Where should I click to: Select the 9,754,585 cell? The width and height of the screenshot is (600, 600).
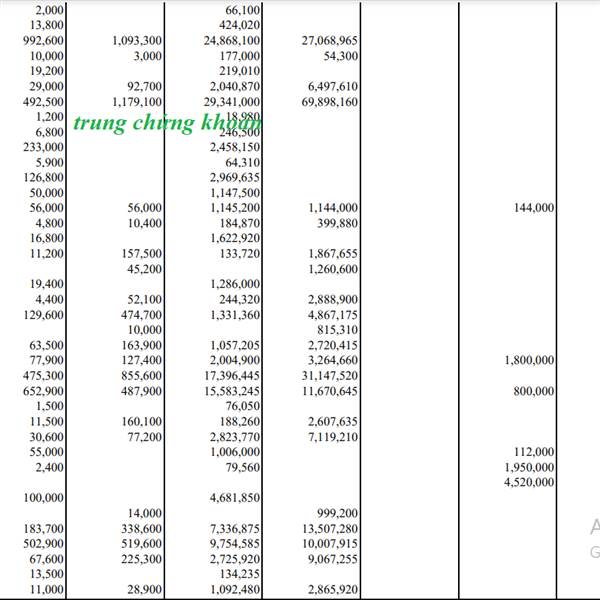pyautogui.click(x=235, y=543)
